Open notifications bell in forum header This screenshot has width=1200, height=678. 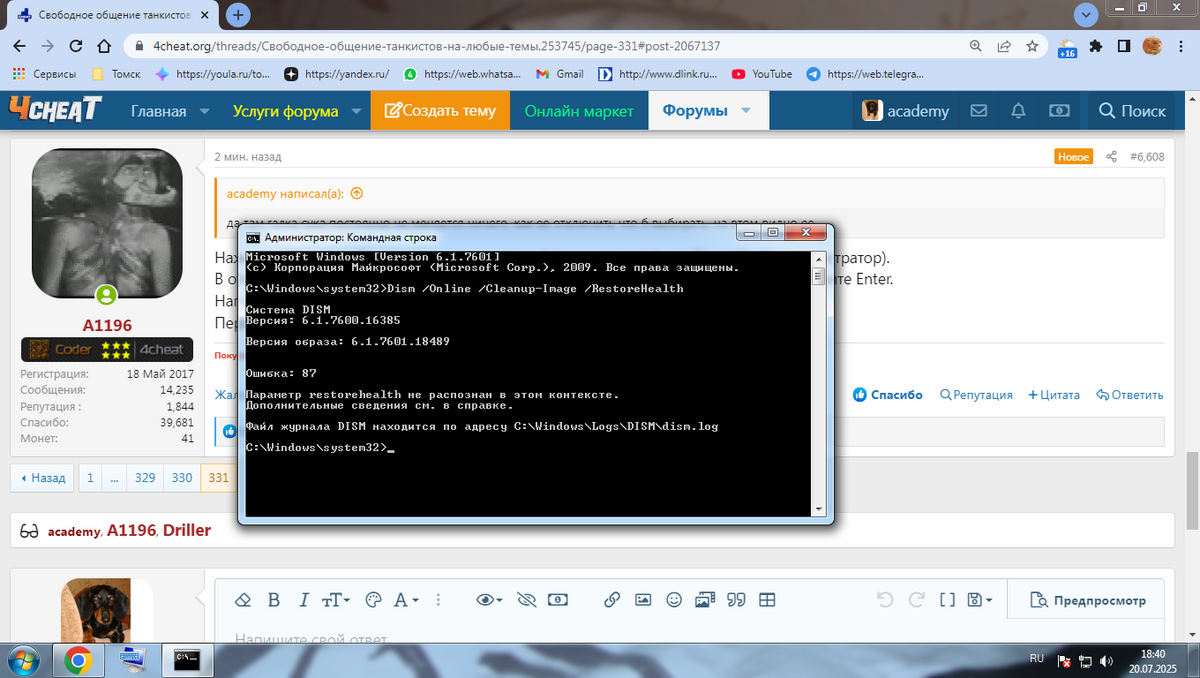point(1018,111)
